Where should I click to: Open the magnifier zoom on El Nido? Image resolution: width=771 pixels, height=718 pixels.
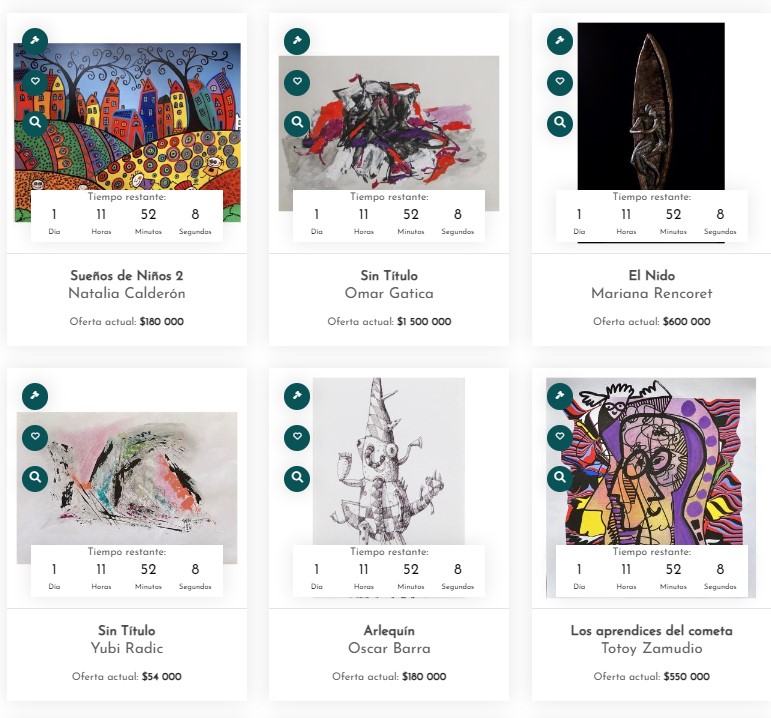(x=560, y=123)
